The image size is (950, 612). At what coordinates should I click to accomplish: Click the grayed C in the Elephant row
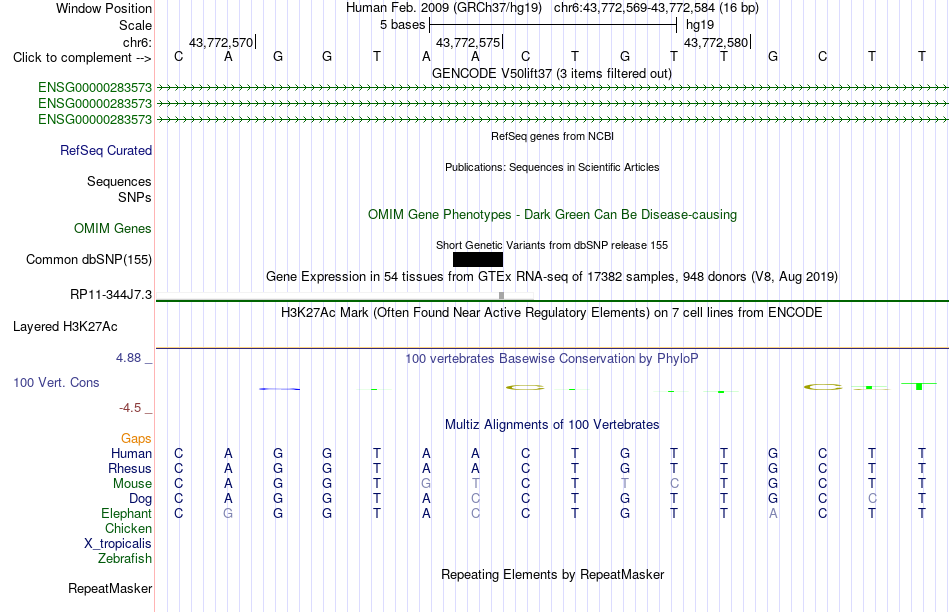click(476, 513)
